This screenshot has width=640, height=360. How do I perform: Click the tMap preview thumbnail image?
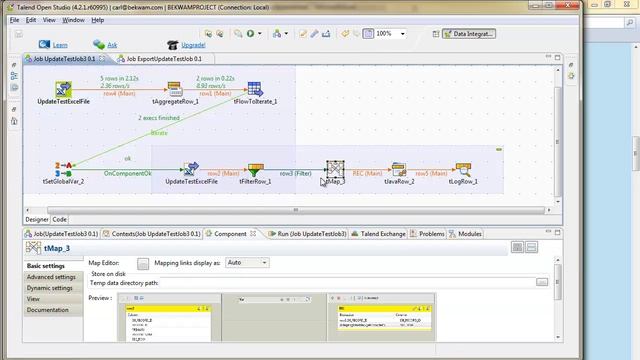click(276, 317)
